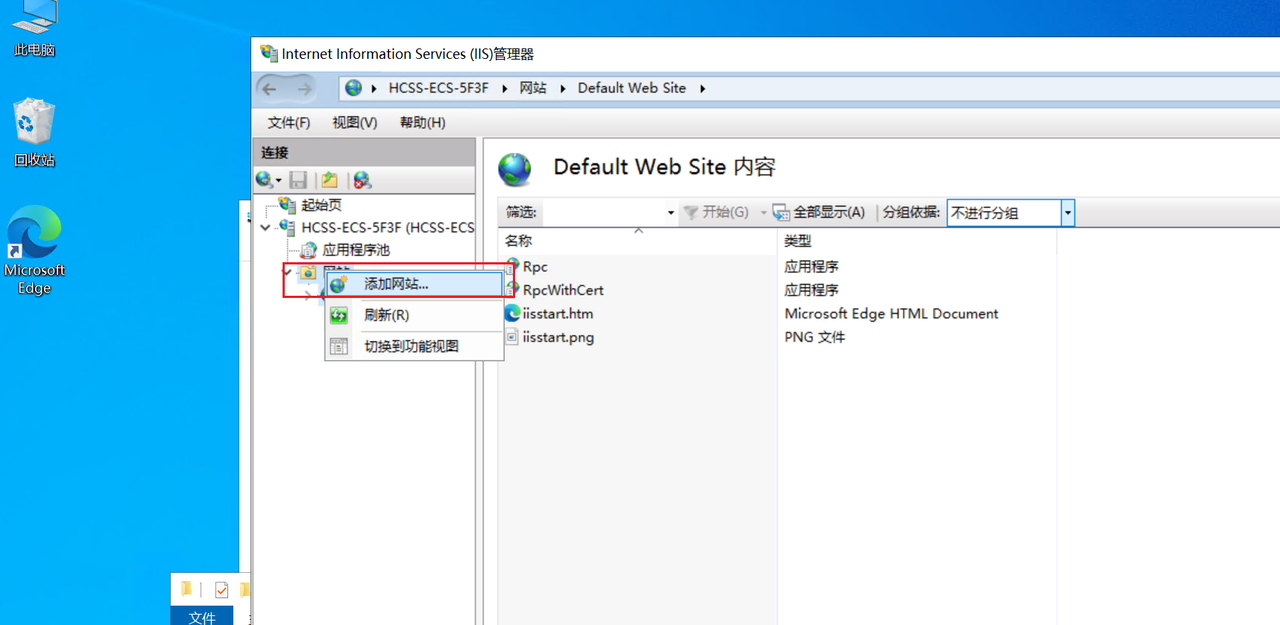Open dropdown arrow beside the connect globe icon
The image size is (1280, 625).
pos(278,181)
